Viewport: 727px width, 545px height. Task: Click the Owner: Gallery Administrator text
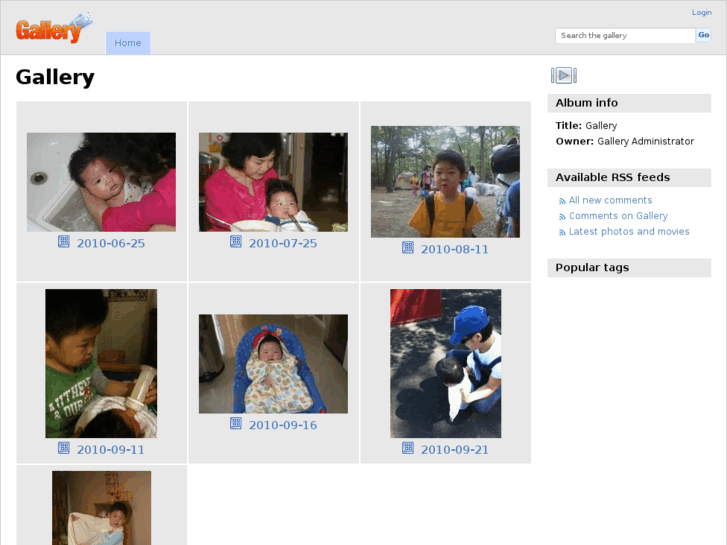point(625,141)
